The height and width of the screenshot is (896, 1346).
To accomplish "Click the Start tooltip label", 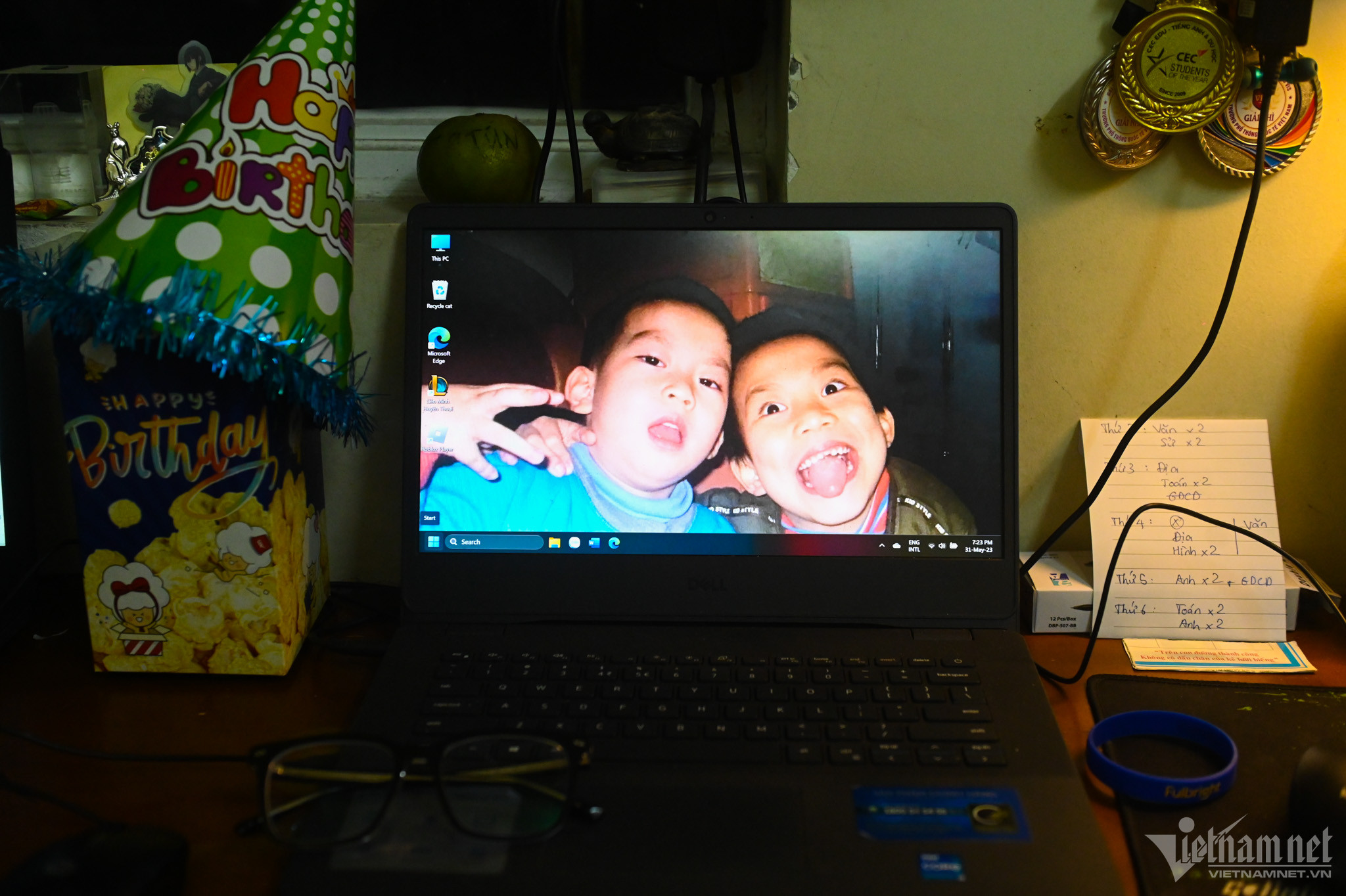I will pyautogui.click(x=430, y=518).
